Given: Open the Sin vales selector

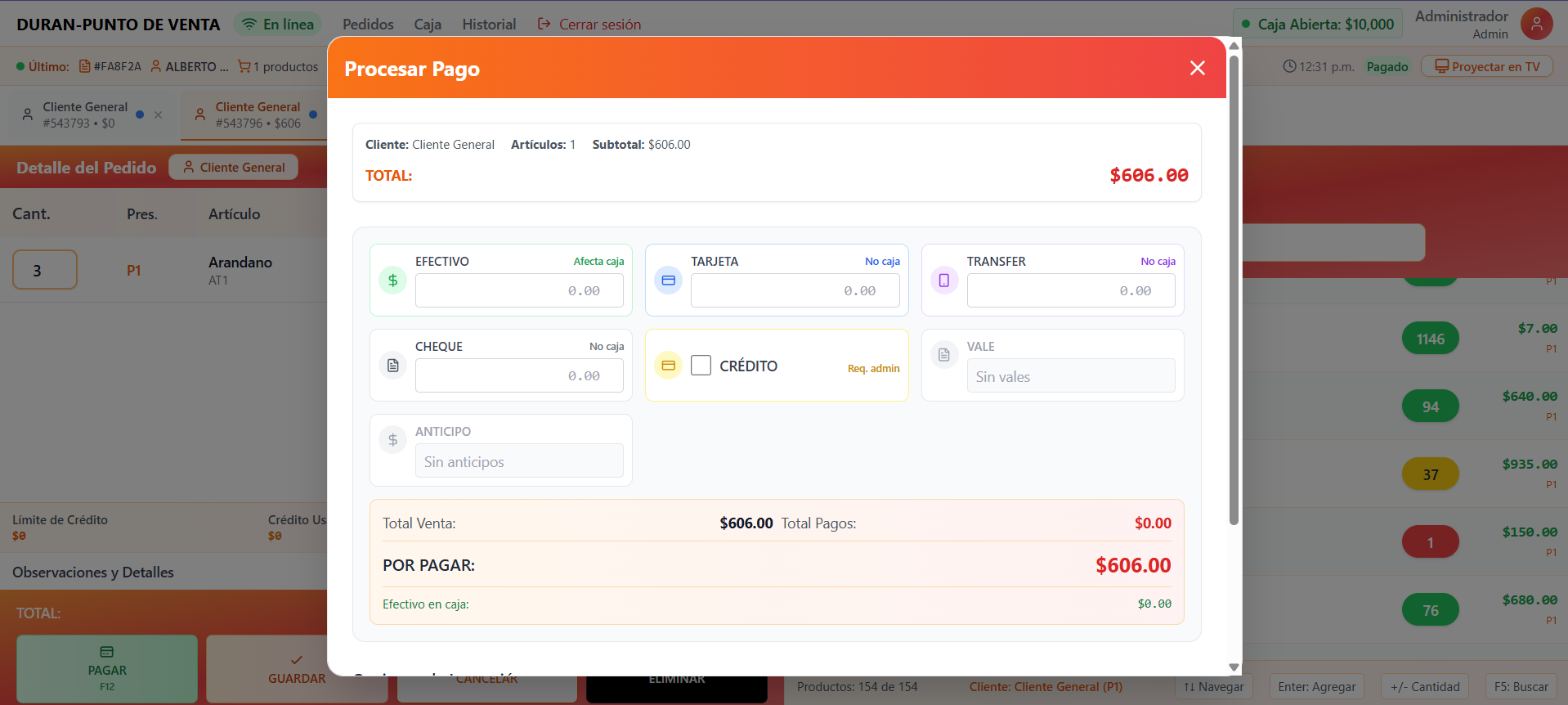Looking at the screenshot, I should (1070, 376).
